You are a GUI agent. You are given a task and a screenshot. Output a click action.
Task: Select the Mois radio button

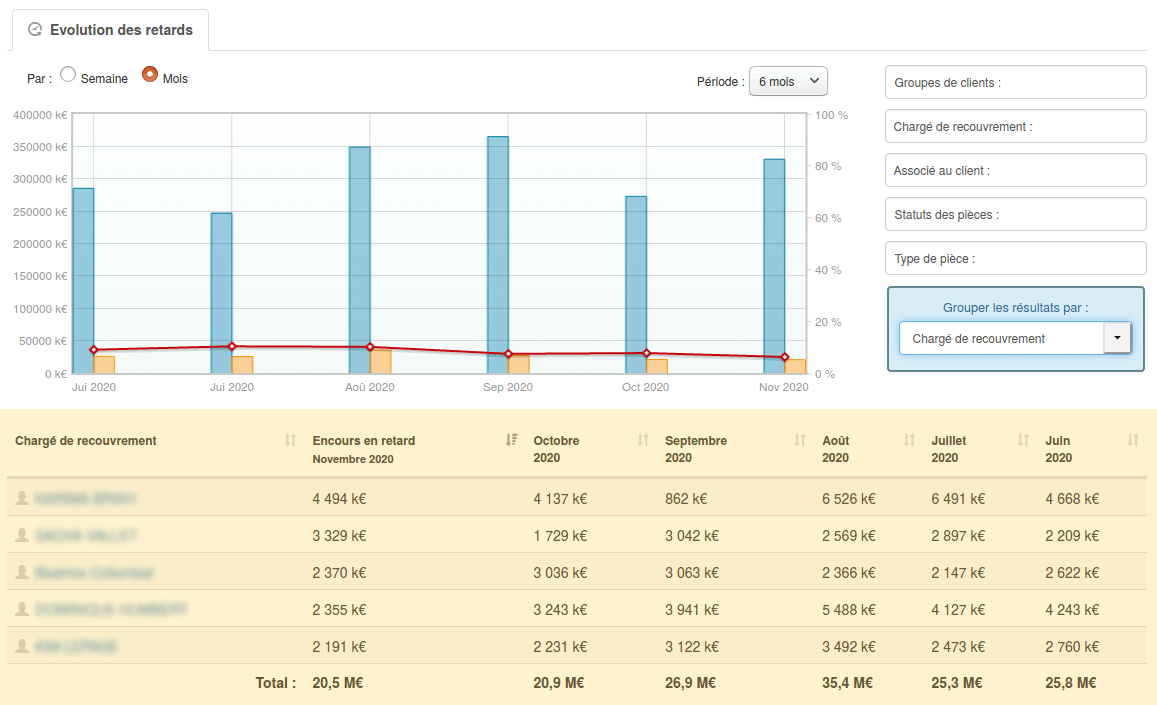tap(150, 74)
